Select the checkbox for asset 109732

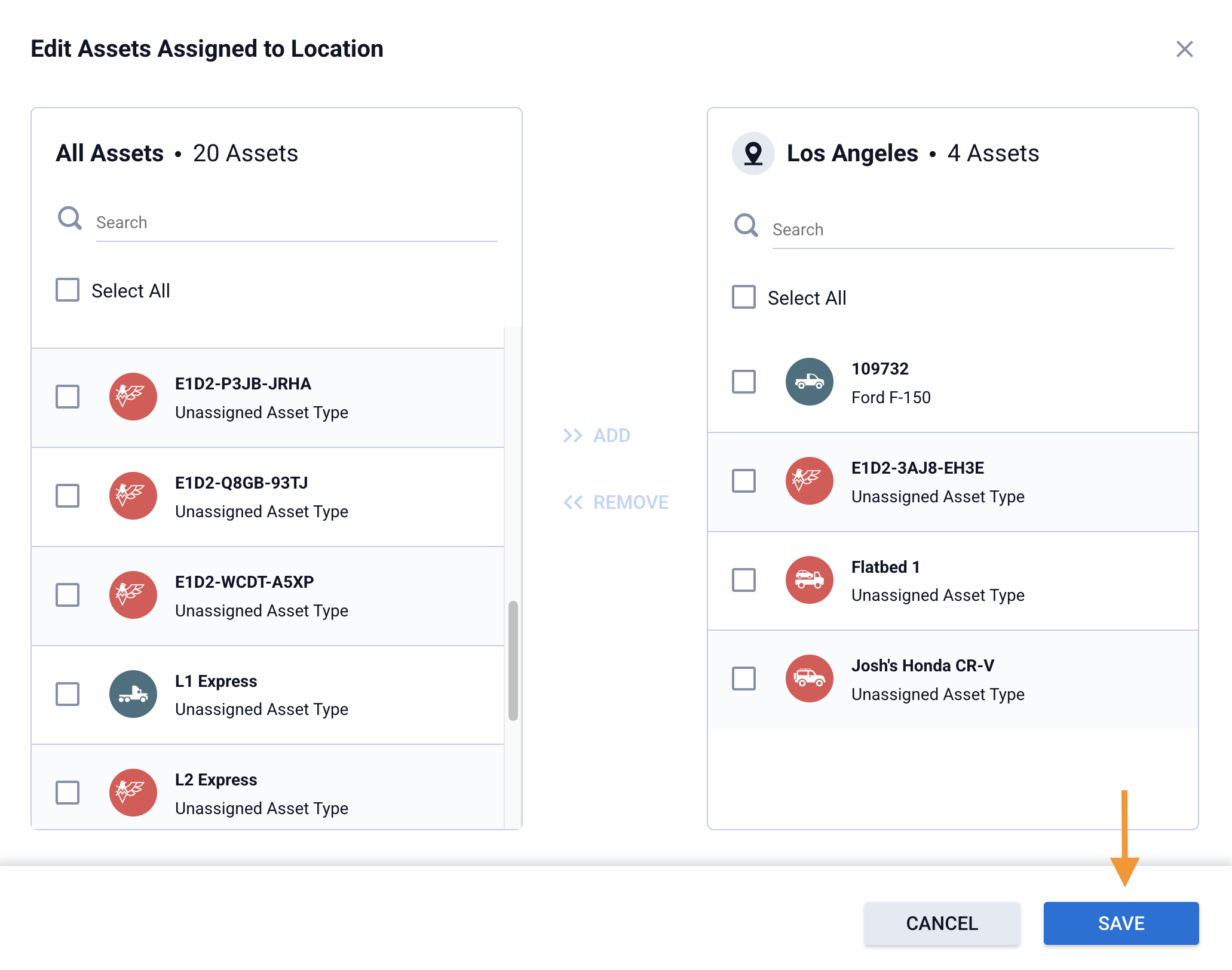744,382
